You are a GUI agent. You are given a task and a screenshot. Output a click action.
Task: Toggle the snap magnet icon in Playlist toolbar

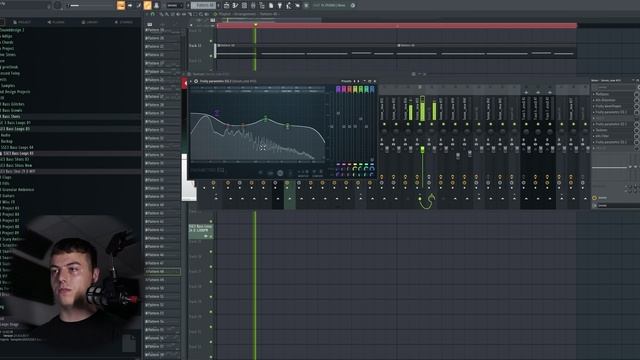click(x=153, y=14)
